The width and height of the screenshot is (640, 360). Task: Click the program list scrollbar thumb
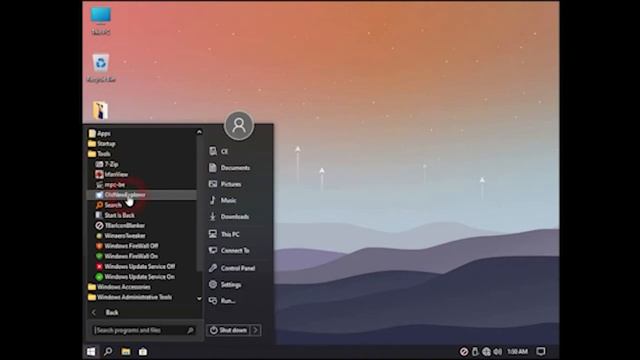(x=199, y=203)
